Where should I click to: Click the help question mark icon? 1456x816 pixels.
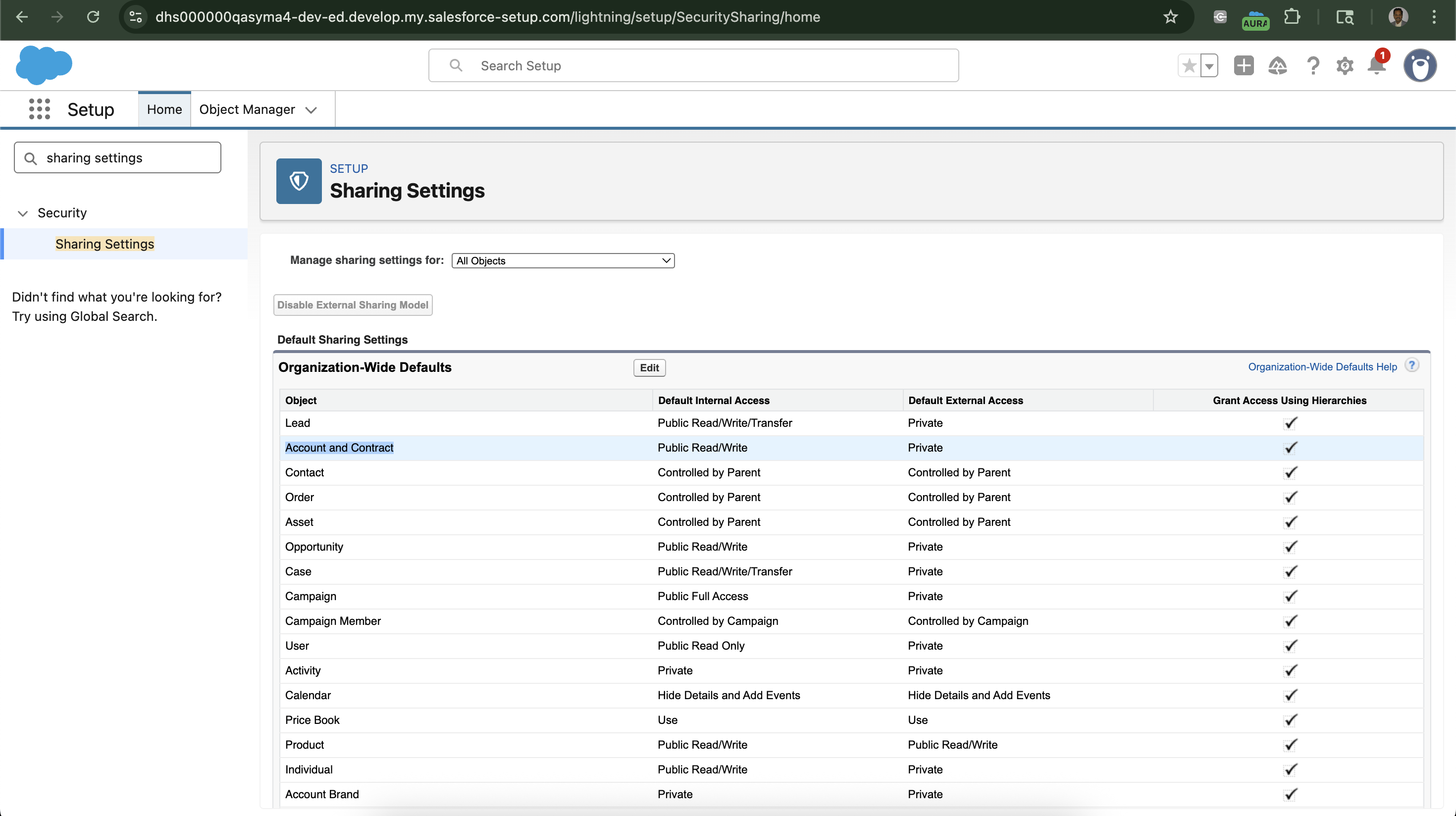coord(1312,65)
